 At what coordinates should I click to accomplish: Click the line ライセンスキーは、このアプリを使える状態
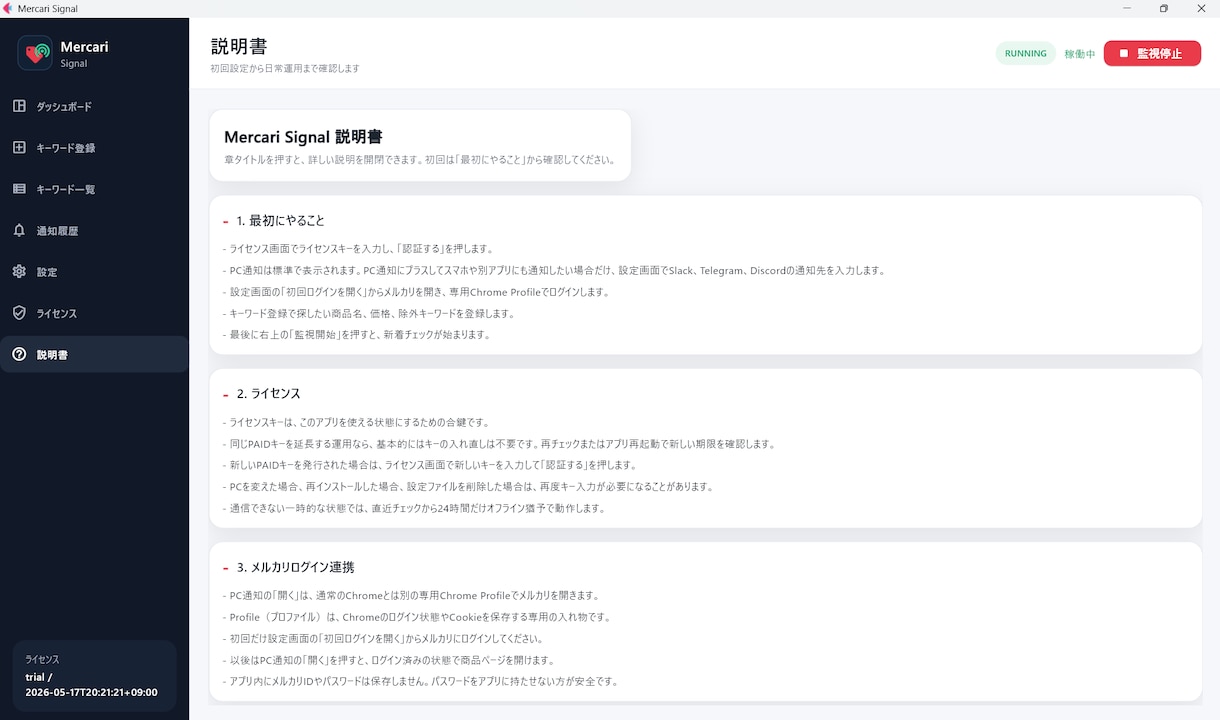pyautogui.click(x=356, y=423)
